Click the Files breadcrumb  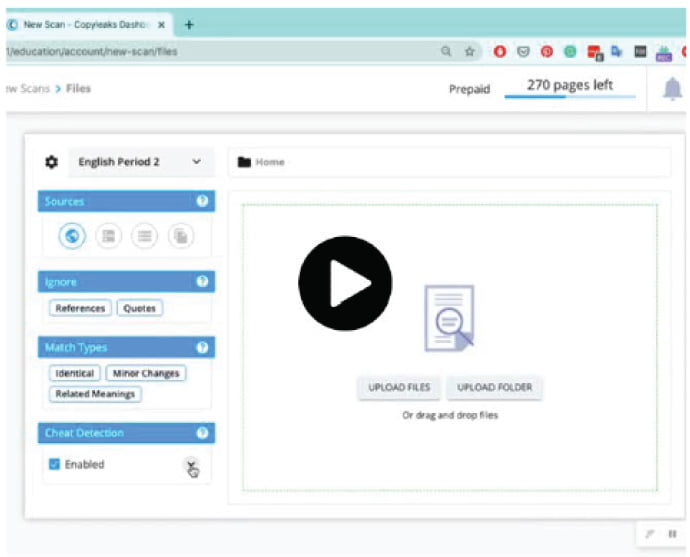coord(78,88)
